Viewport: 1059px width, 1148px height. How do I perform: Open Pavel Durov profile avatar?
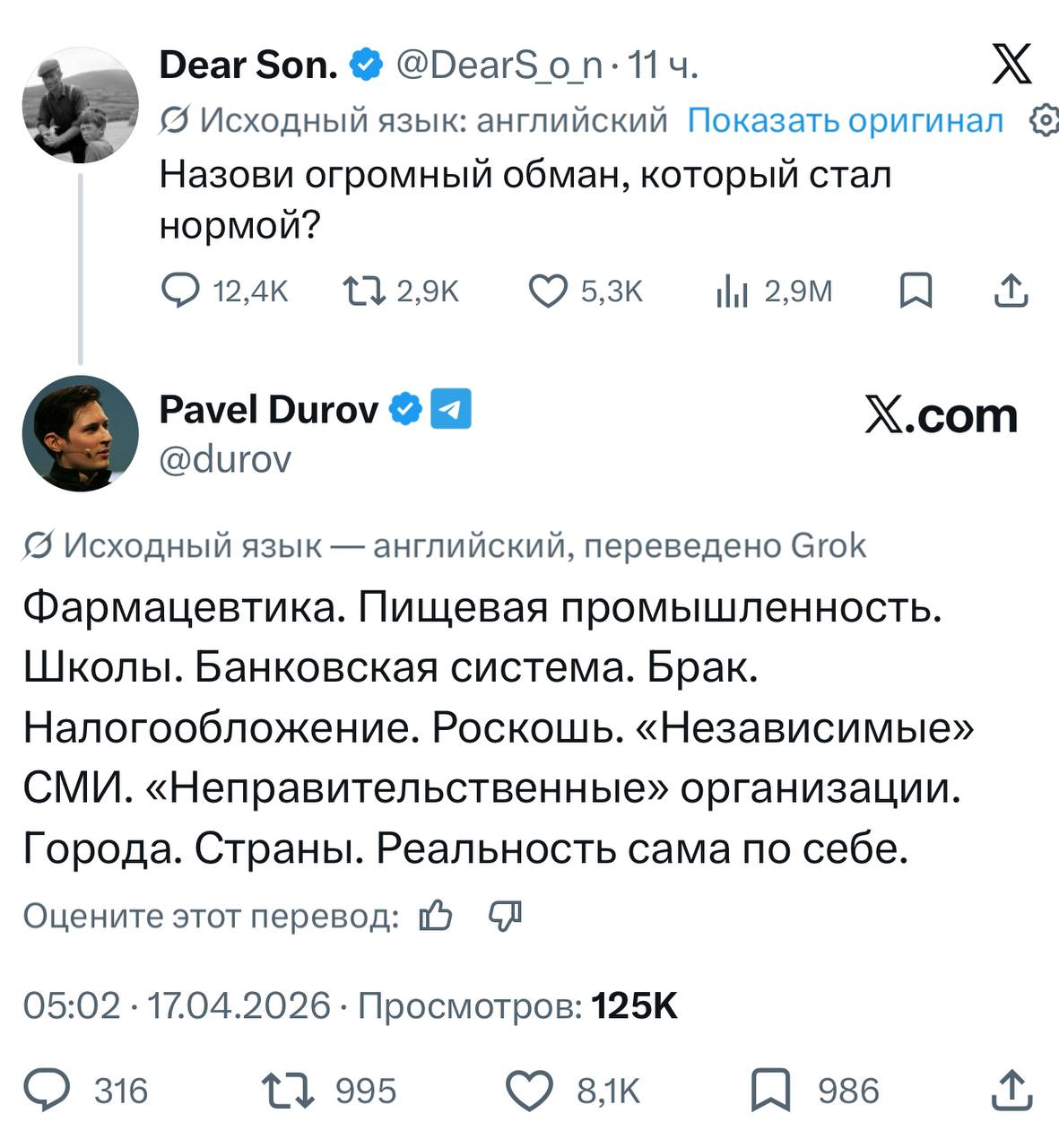pos(80,433)
